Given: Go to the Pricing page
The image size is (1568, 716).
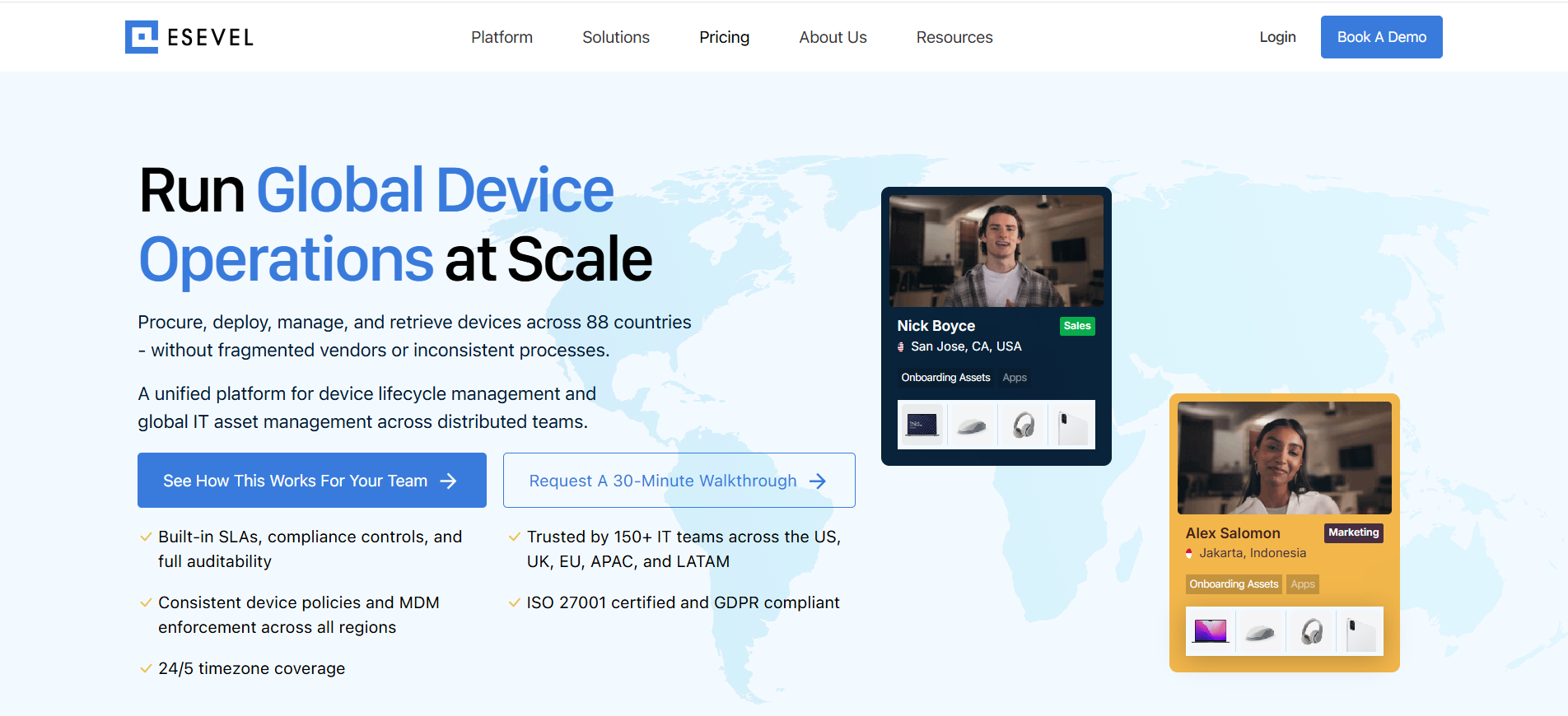Looking at the screenshot, I should point(724,37).
